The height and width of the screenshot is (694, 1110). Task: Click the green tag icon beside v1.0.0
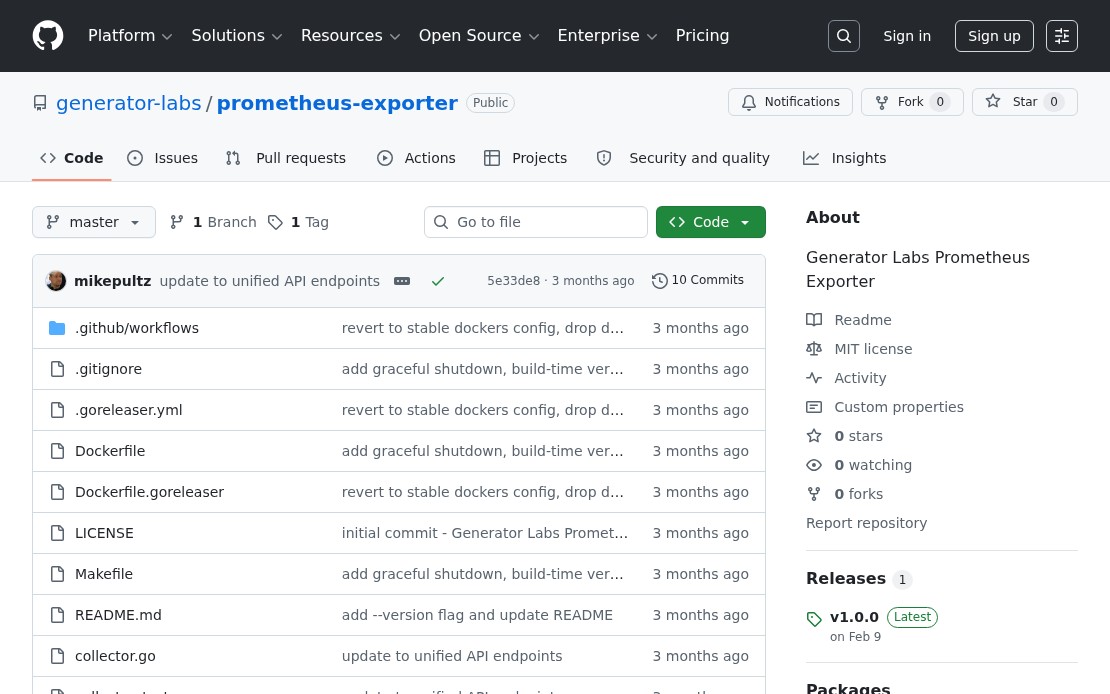(x=814, y=619)
